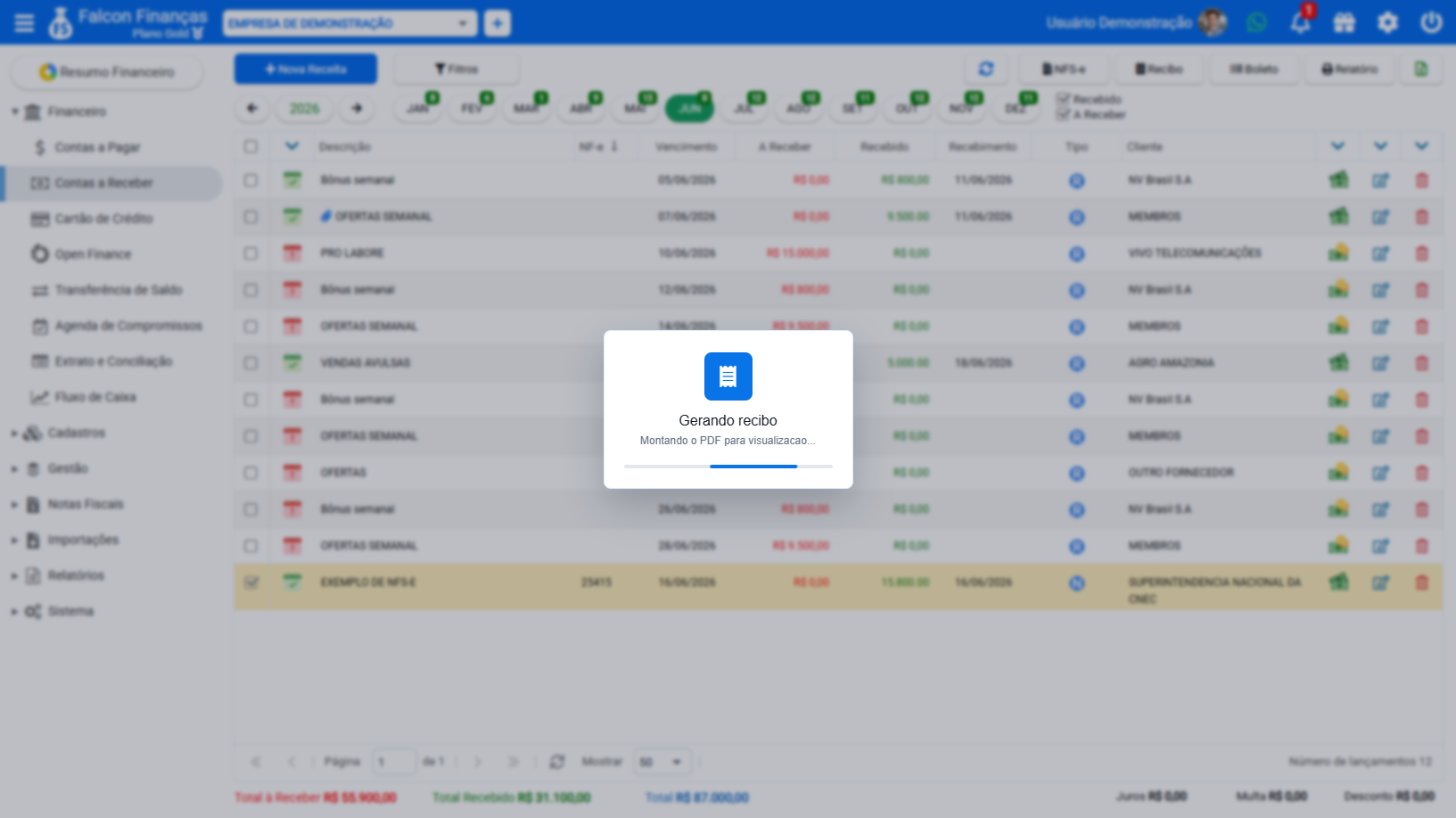The image size is (1456, 818).
Task: Open the Mostrar rows-per-page dropdown
Action: click(x=662, y=762)
